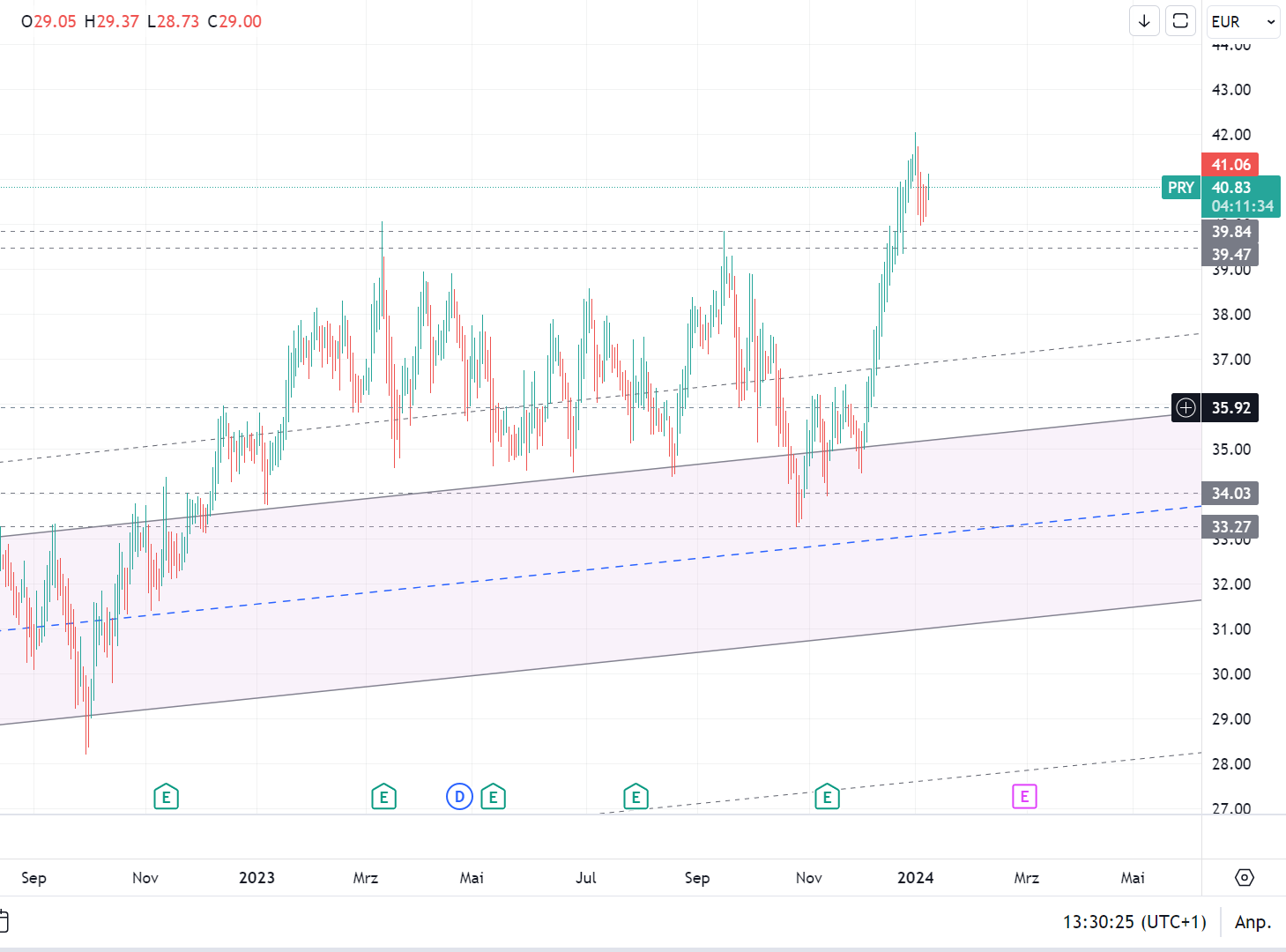This screenshot has width=1286, height=952.
Task: Click the PRY ticker label
Action: [x=1180, y=187]
